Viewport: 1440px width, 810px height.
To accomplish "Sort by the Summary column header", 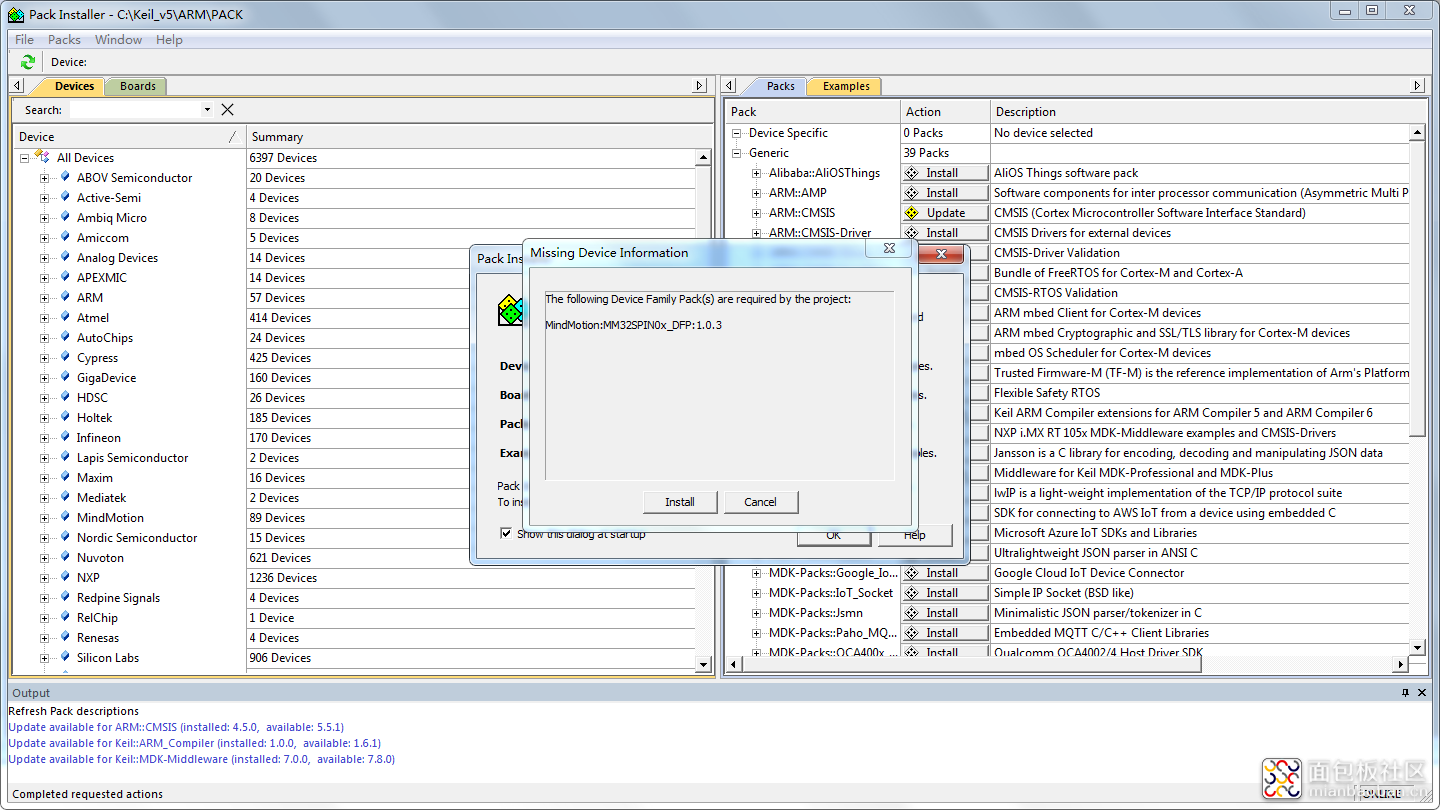I will click(478, 137).
